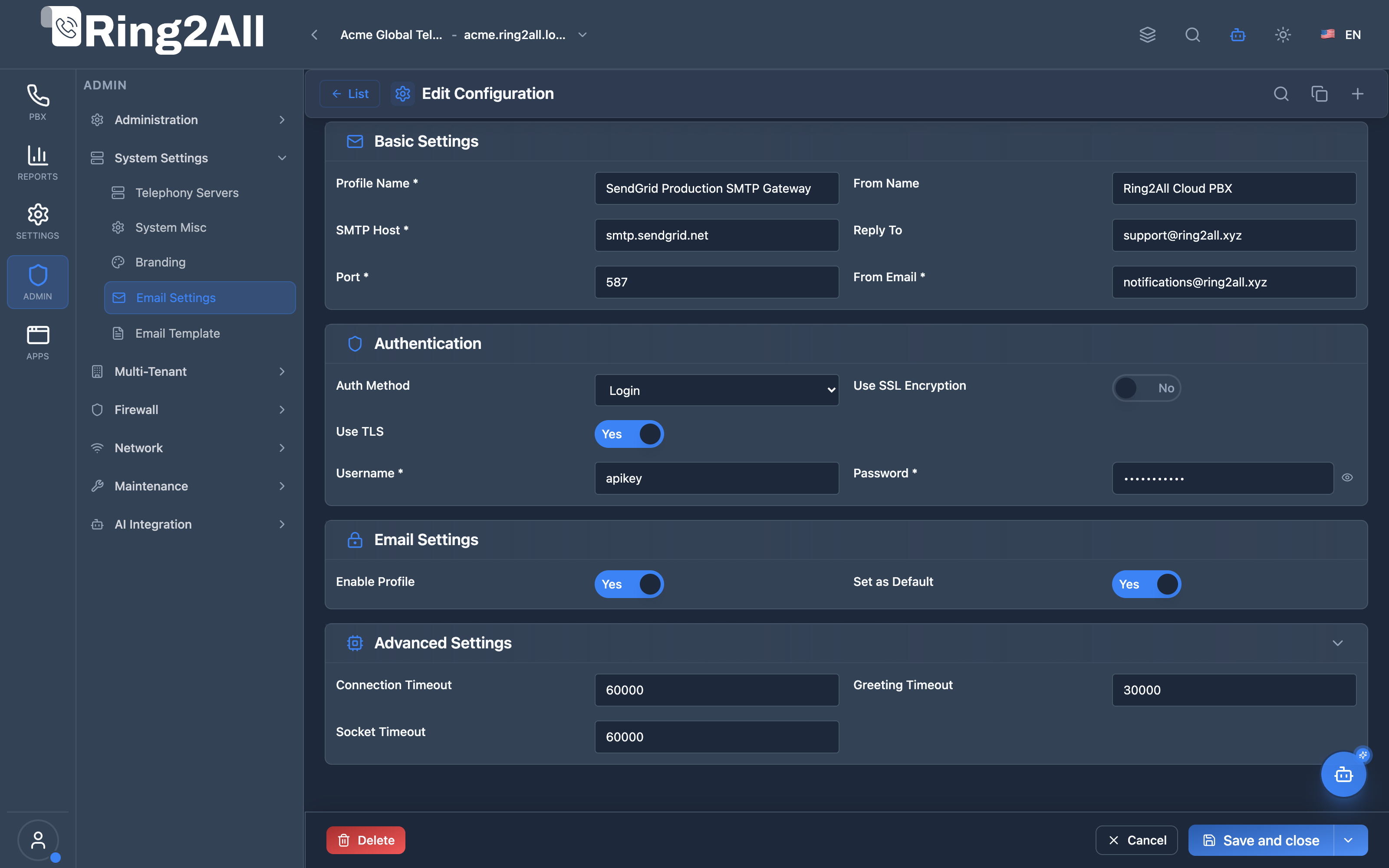
Task: Toggle Use SSL Encryption switch
Action: point(1146,388)
